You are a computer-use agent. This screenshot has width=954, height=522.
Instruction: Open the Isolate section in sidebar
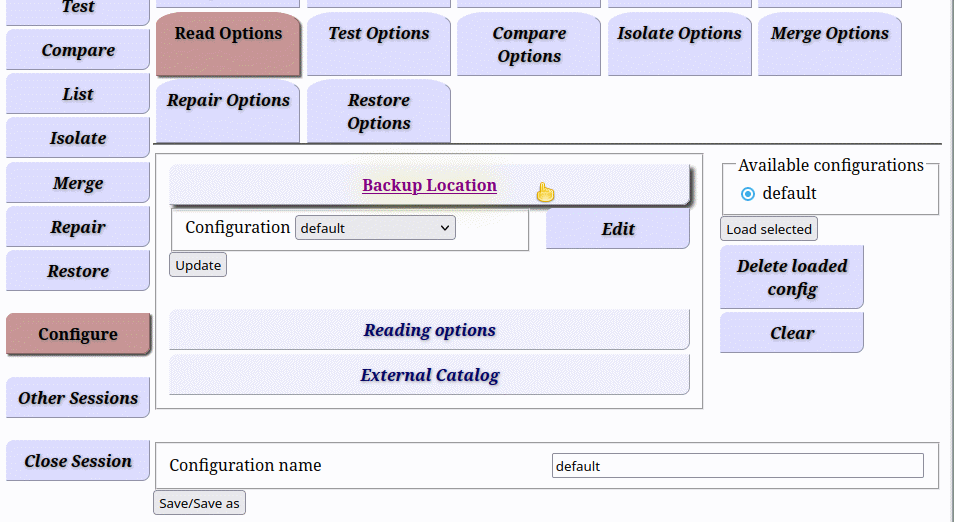(78, 138)
